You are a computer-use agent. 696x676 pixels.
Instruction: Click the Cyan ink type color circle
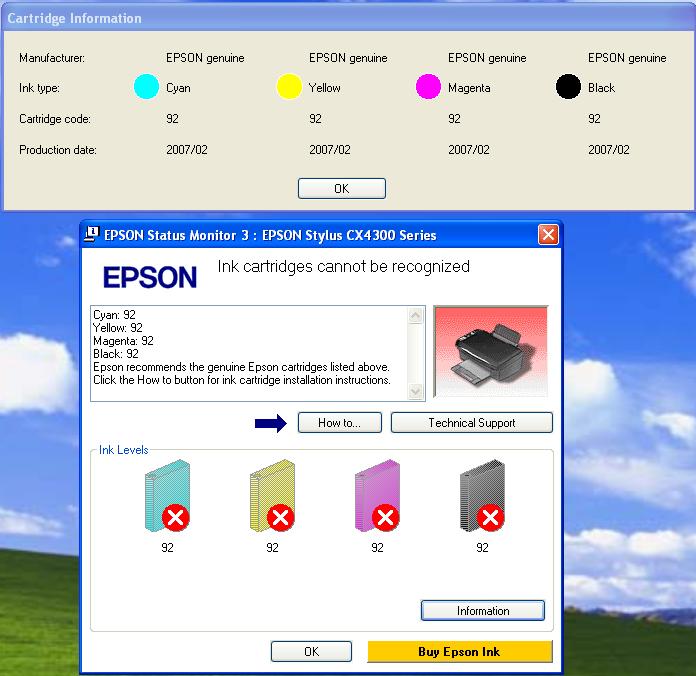(x=146, y=87)
